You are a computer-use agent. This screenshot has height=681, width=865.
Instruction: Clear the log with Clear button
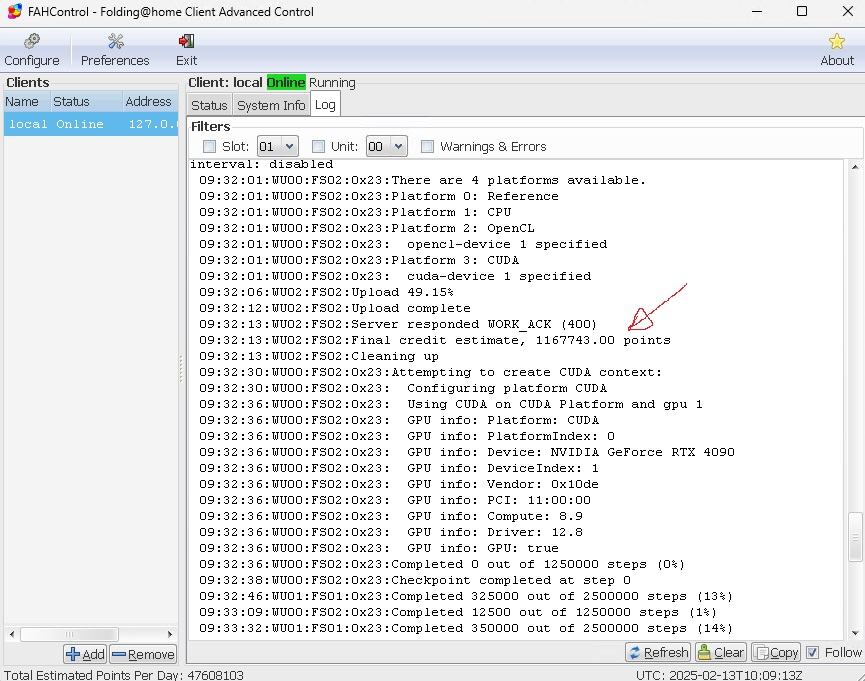(721, 652)
